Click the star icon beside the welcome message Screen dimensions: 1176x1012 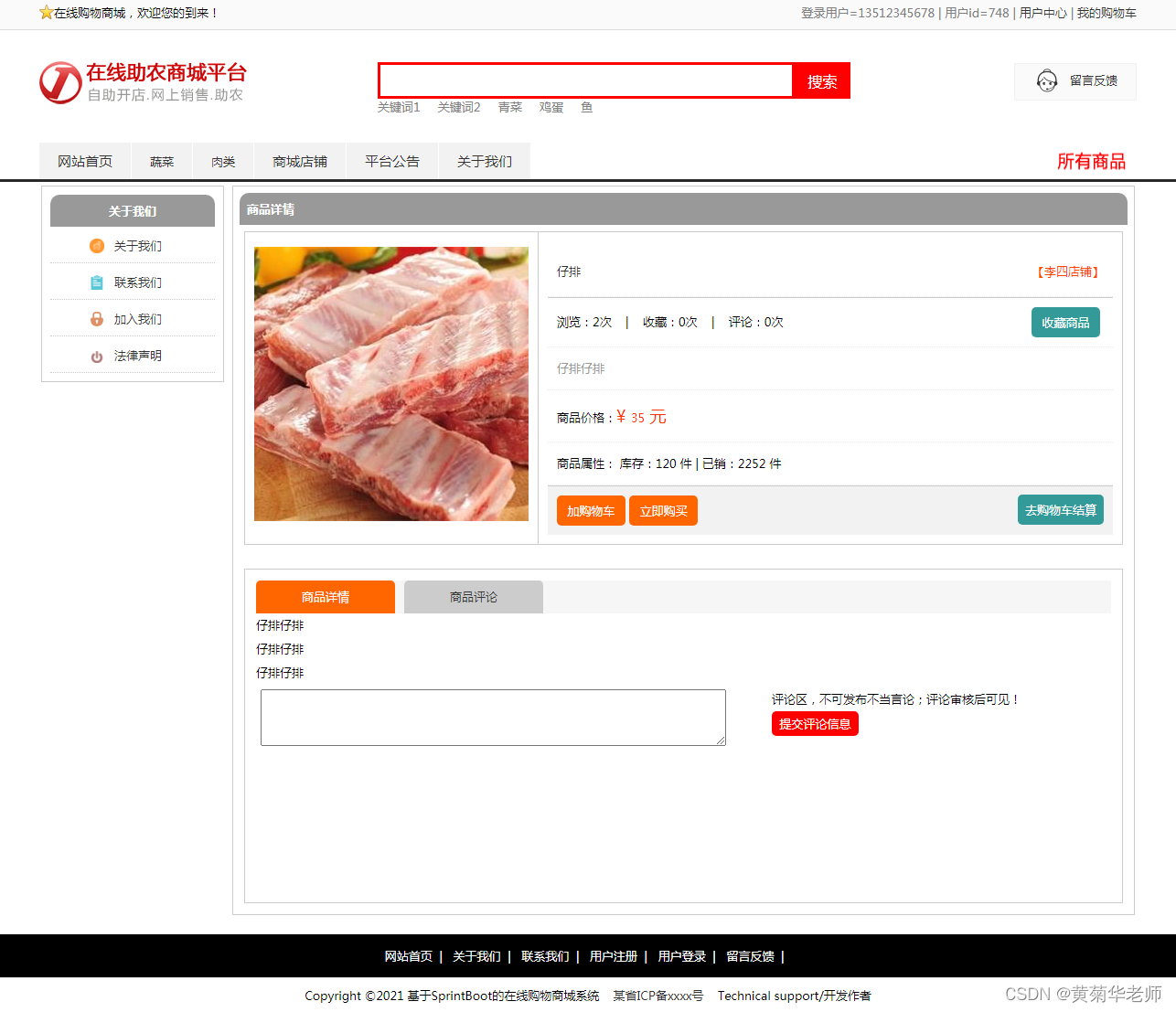coord(47,13)
